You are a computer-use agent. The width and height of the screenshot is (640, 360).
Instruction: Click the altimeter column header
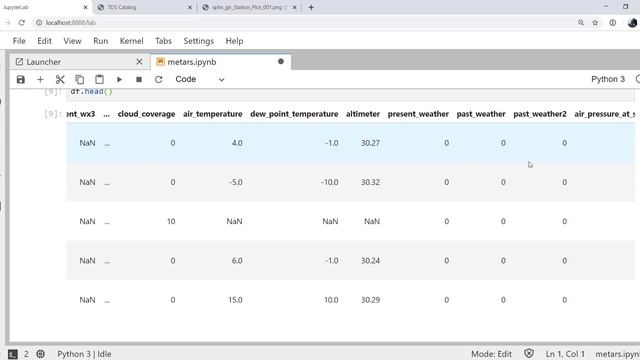[x=363, y=114]
